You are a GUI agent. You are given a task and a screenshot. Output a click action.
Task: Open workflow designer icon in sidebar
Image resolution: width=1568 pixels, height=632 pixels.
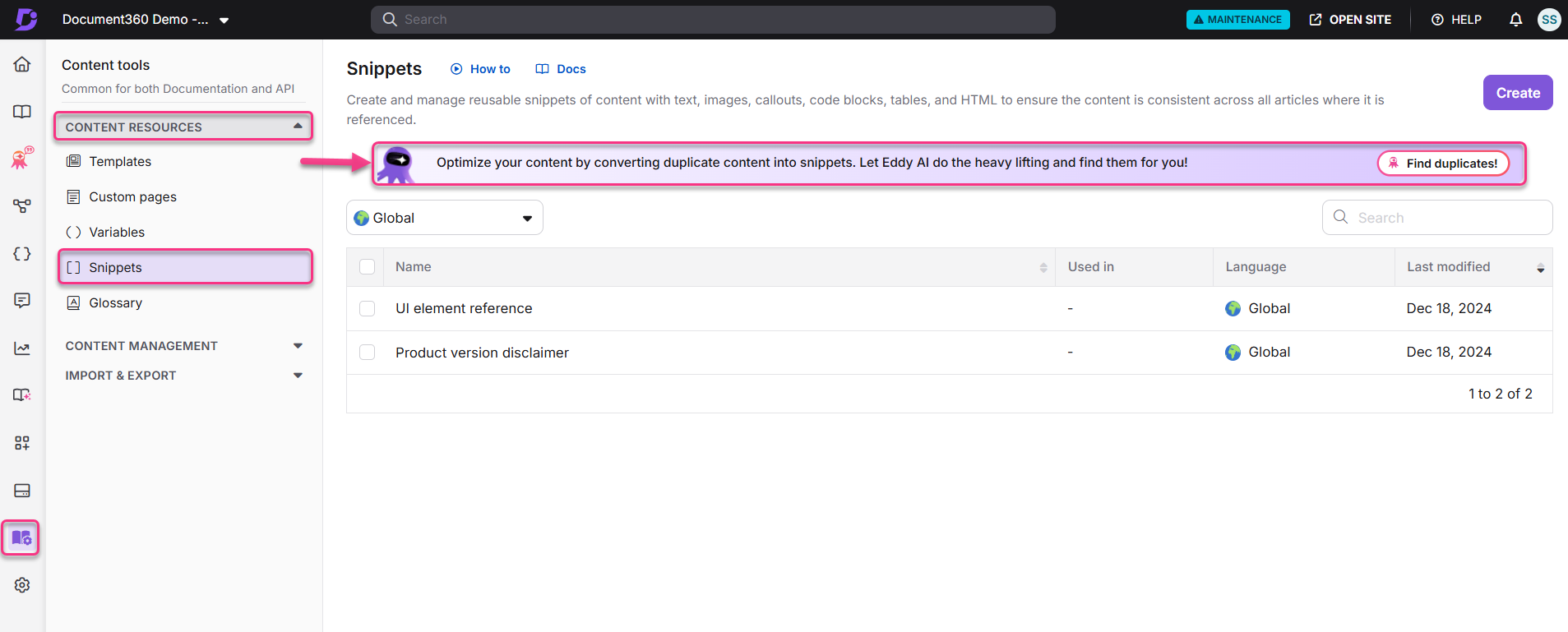tap(22, 205)
